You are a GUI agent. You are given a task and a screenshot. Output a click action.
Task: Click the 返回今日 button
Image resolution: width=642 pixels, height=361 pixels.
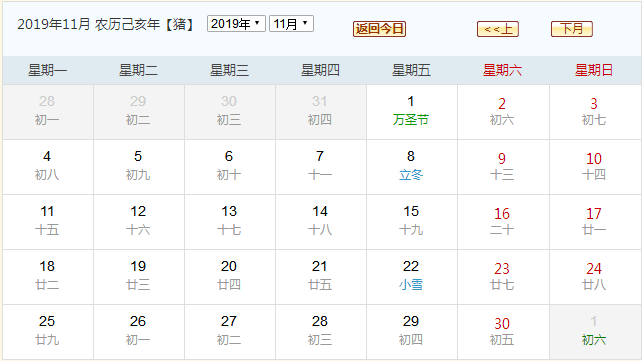click(x=379, y=29)
